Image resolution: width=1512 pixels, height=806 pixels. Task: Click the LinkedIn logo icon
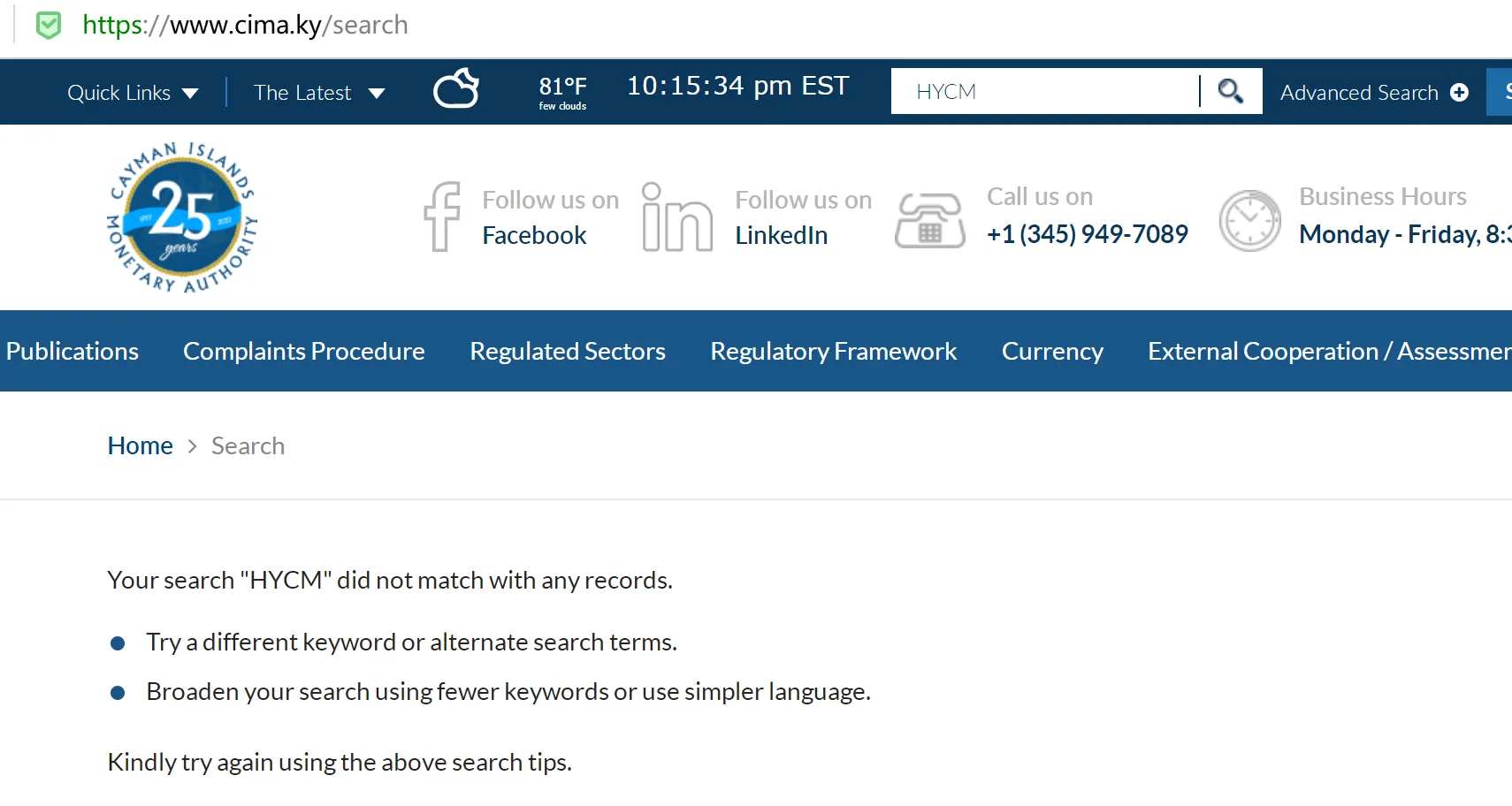coord(677,217)
